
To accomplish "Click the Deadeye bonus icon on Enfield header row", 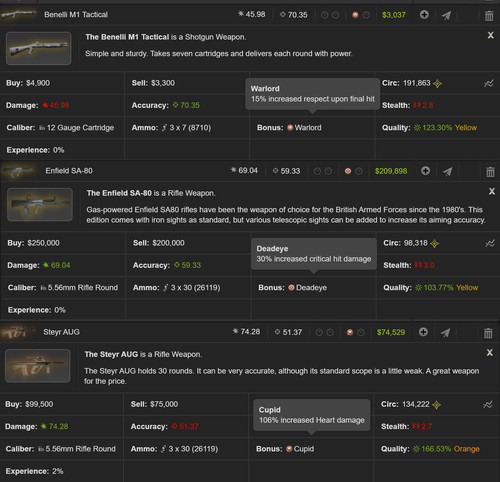I will (x=348, y=171).
